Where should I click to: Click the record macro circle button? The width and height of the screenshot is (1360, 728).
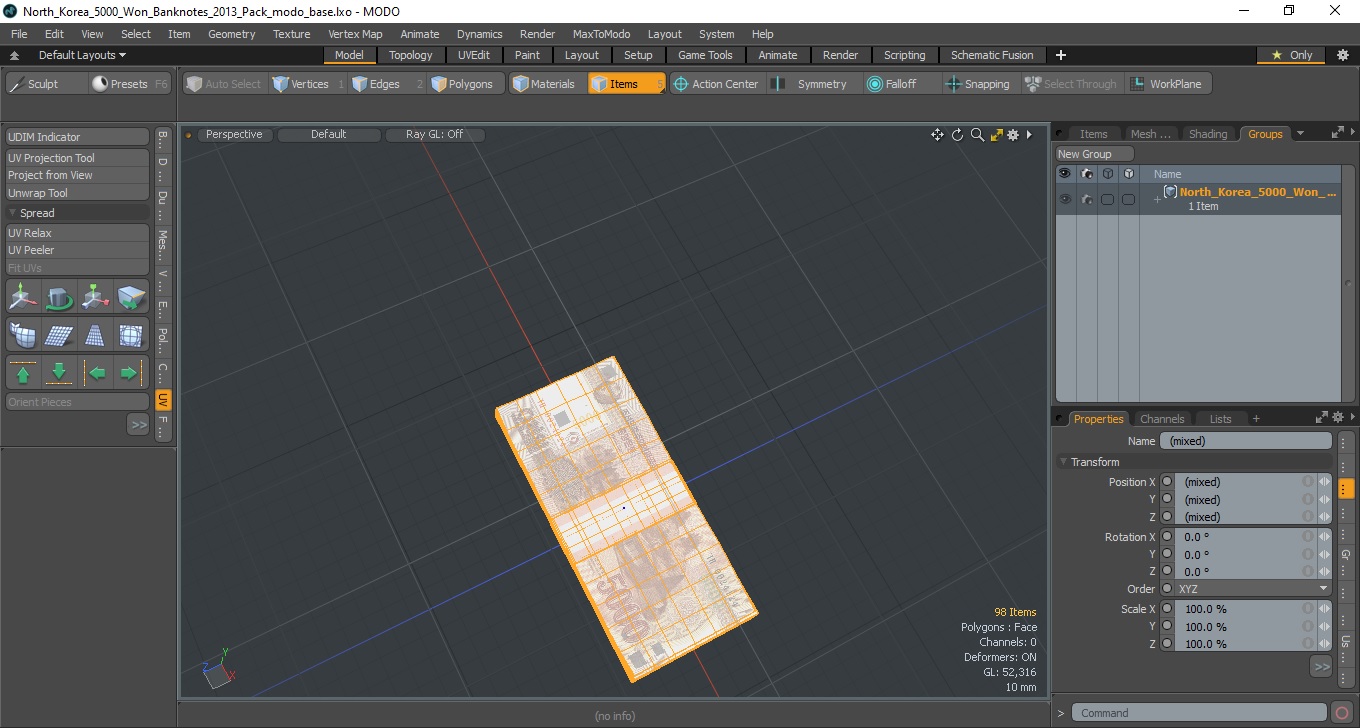(x=1342, y=713)
